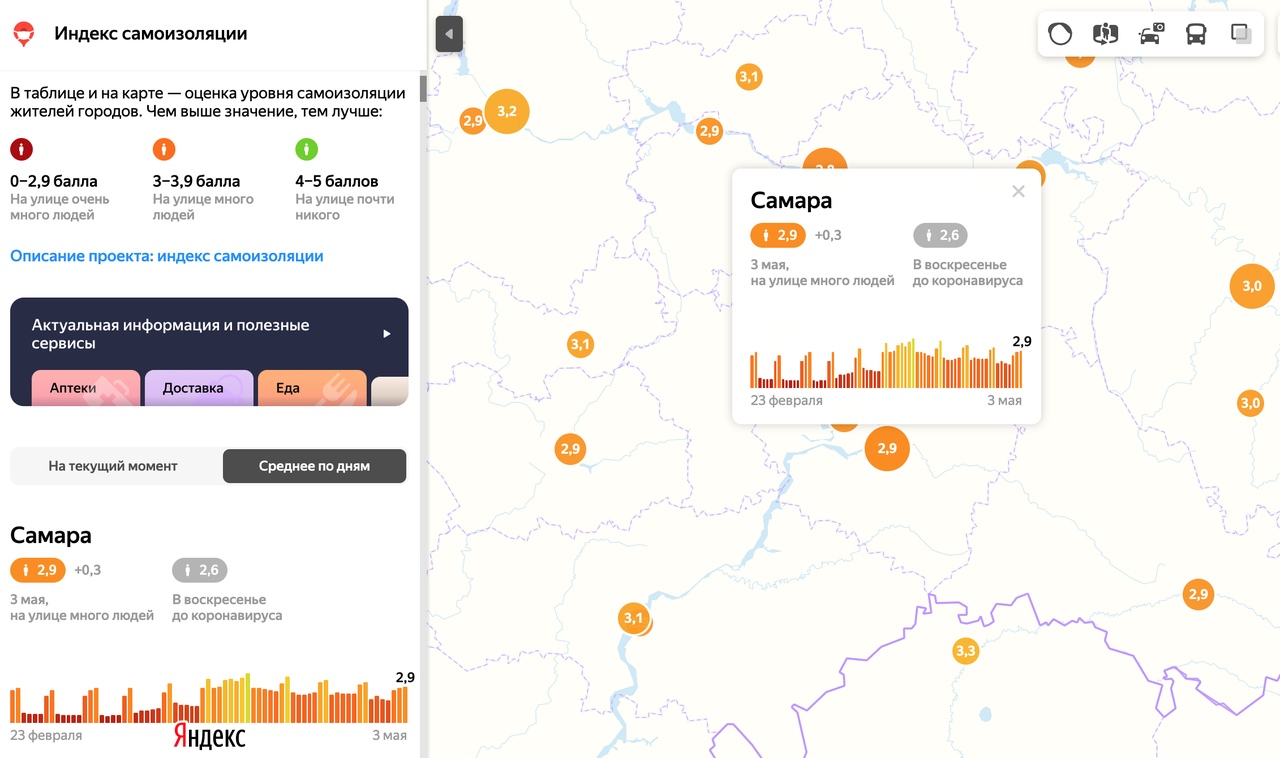Open map layers switcher
1280x758 pixels.
point(1241,34)
